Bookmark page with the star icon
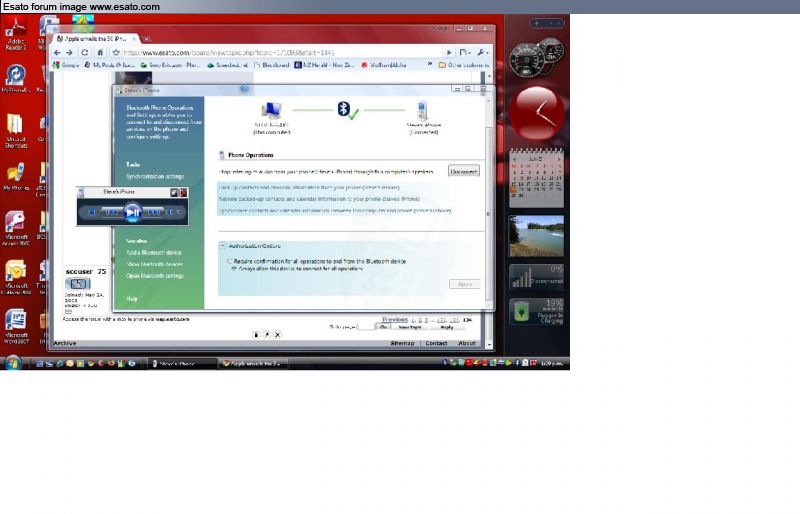This screenshot has height=514, width=800. pos(116,53)
